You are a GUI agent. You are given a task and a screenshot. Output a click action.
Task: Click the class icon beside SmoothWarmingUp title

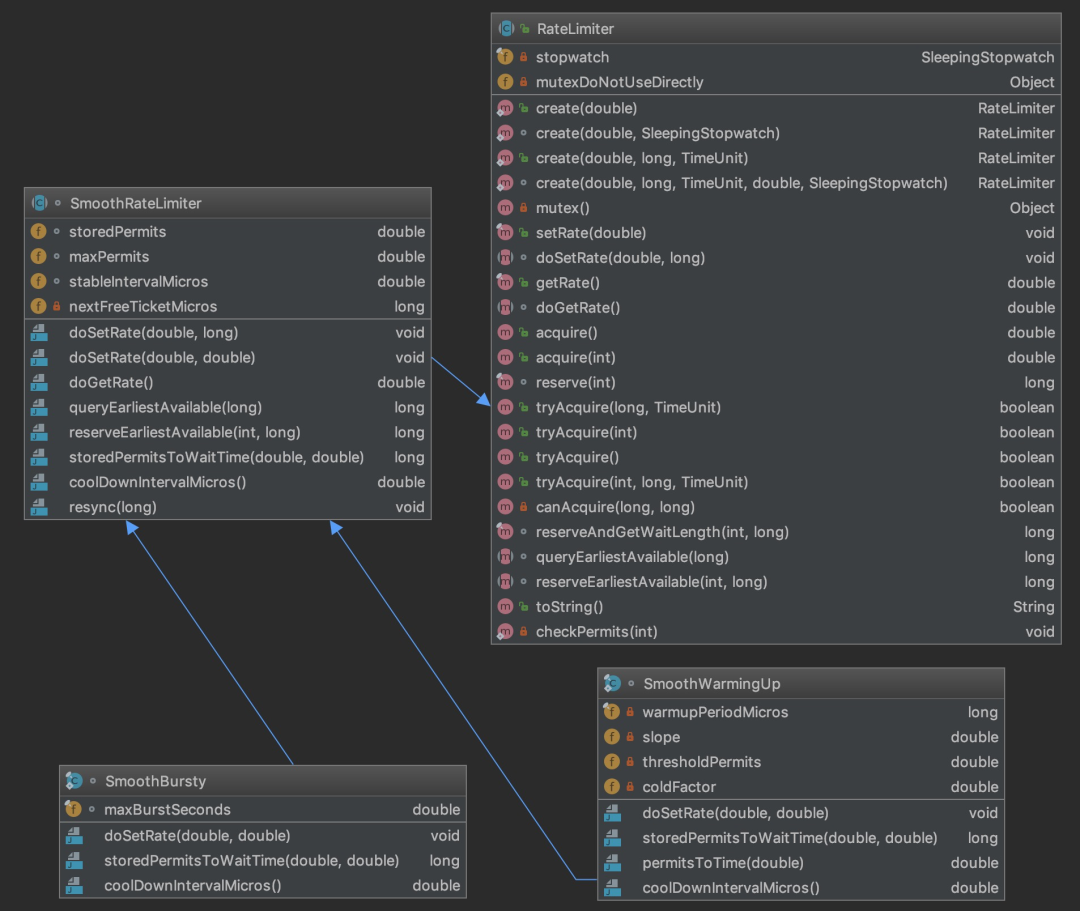(612, 684)
